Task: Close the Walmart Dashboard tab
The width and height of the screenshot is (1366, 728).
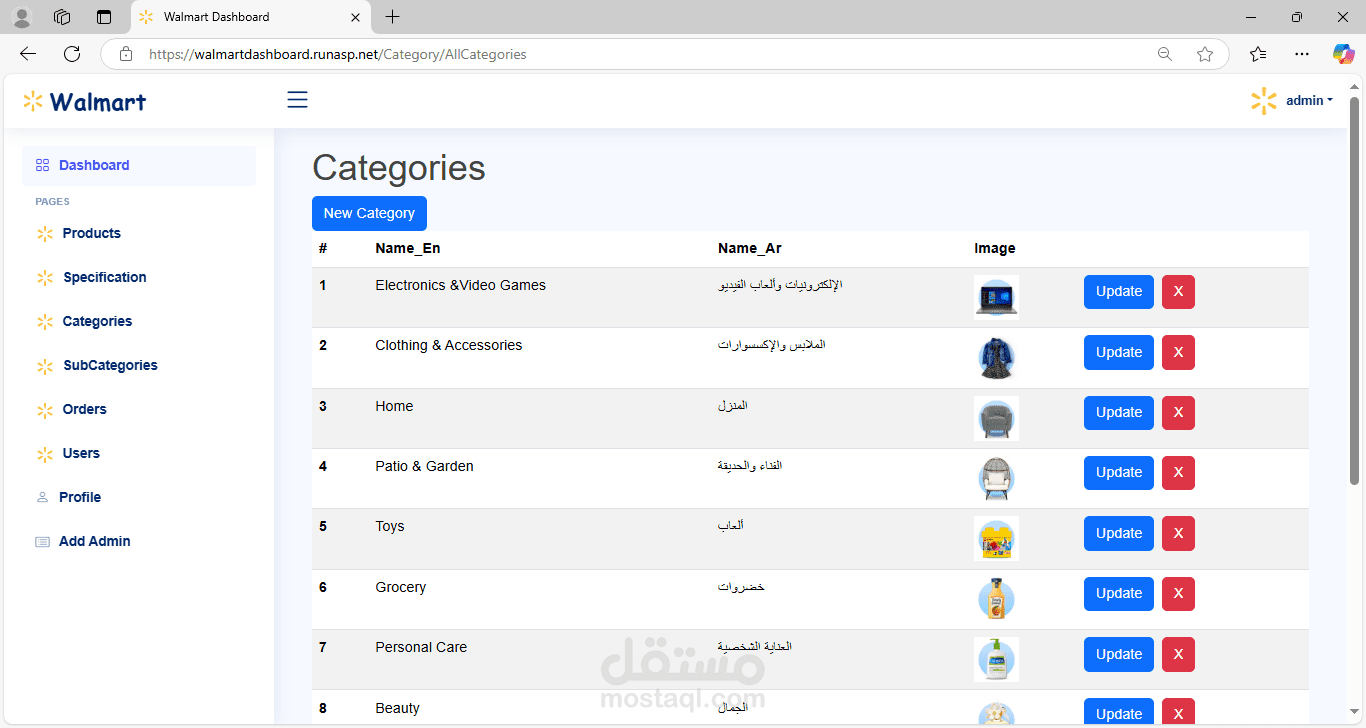Action: coord(356,17)
